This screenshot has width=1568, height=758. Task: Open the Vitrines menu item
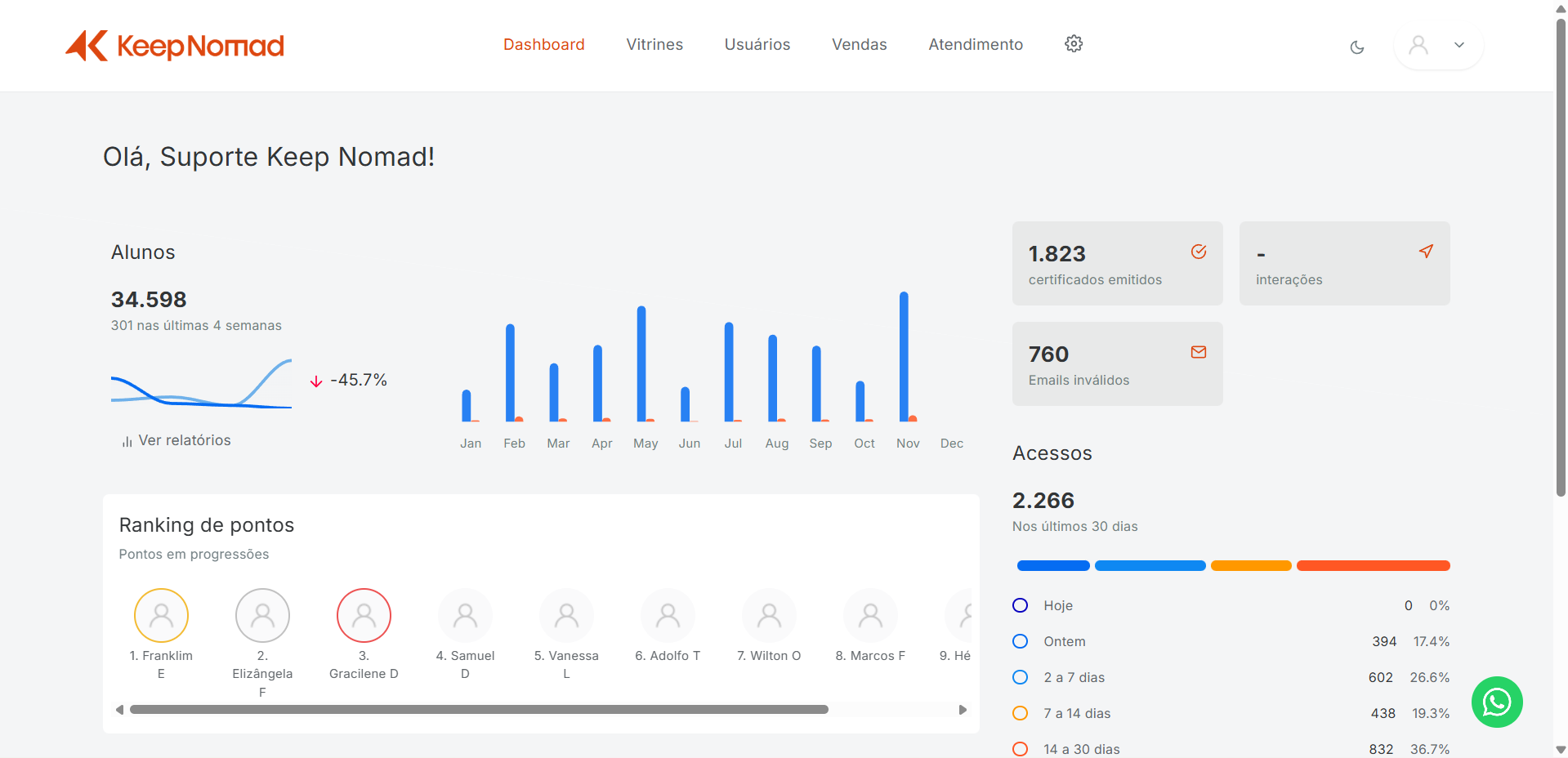pos(654,45)
